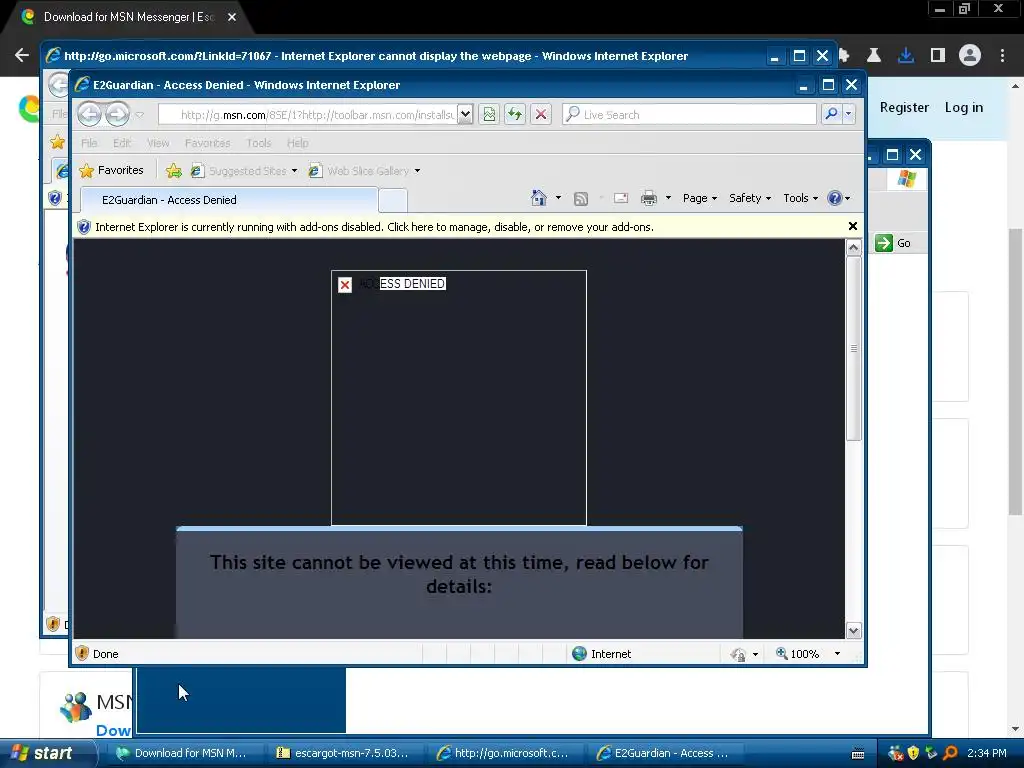Close the Download for MSN Messenger Chrome tab
The height and width of the screenshot is (768, 1024).
pos(232,17)
